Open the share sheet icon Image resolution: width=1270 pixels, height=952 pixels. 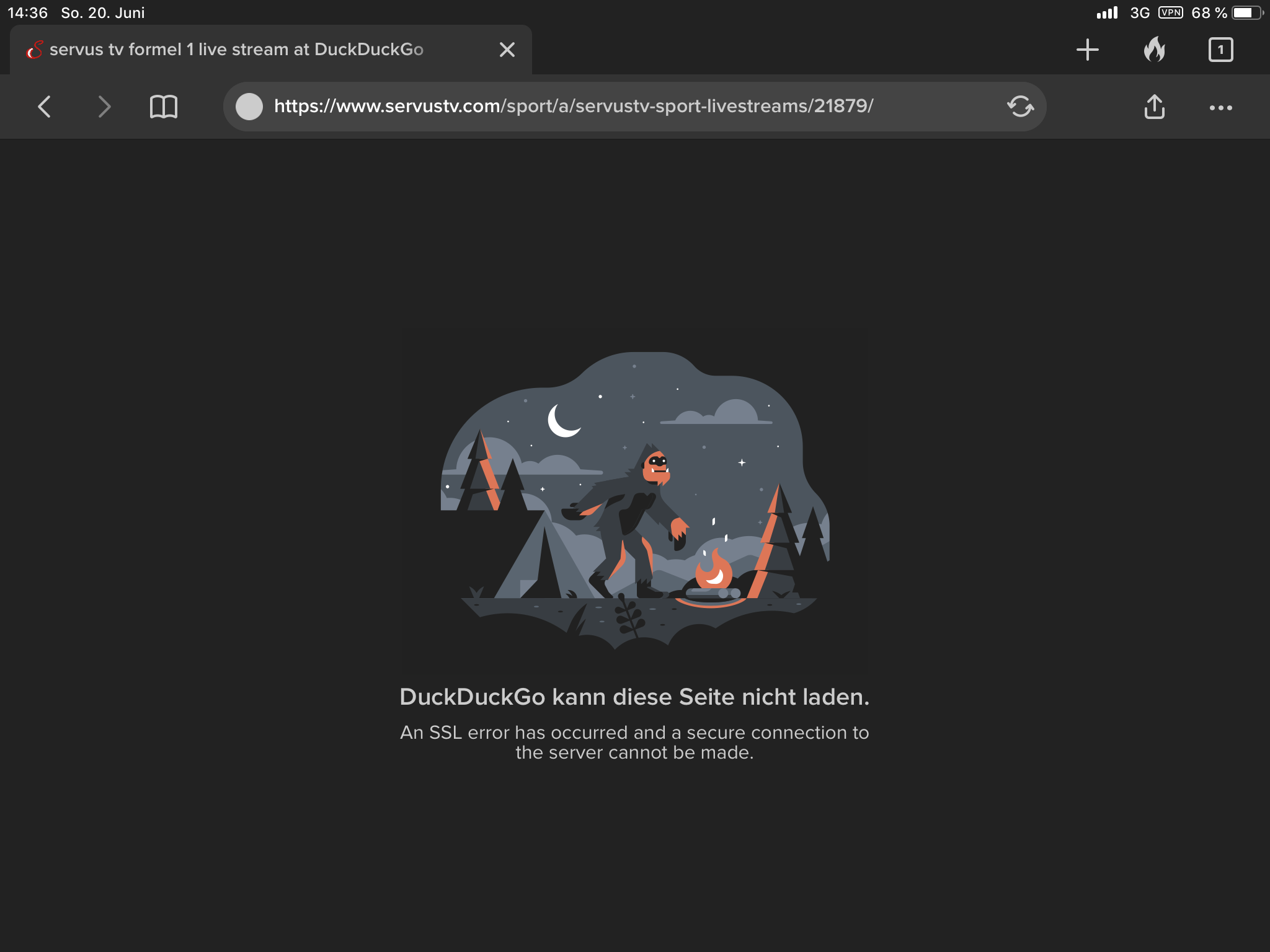coord(1154,107)
